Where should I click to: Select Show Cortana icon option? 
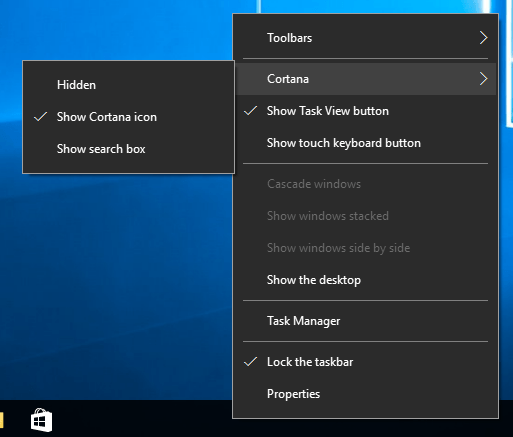coord(128,117)
